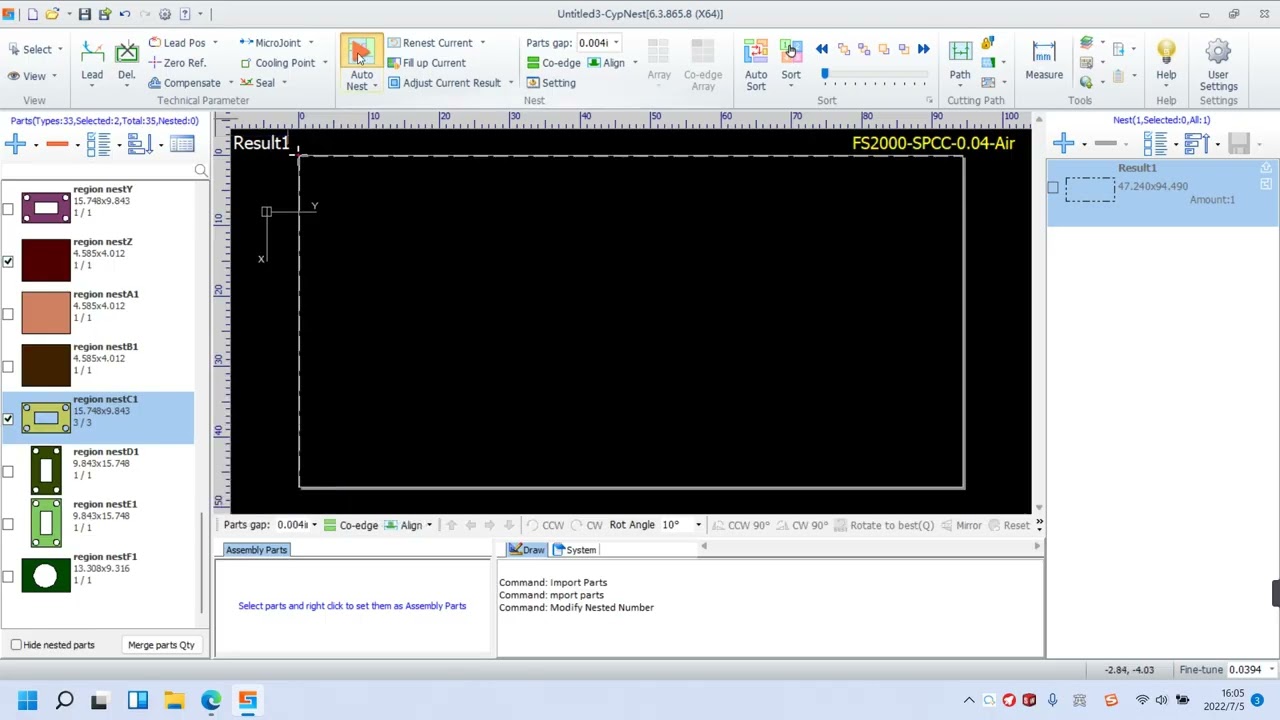Click taskbar Search icon
The width and height of the screenshot is (1280, 720).
click(x=64, y=700)
